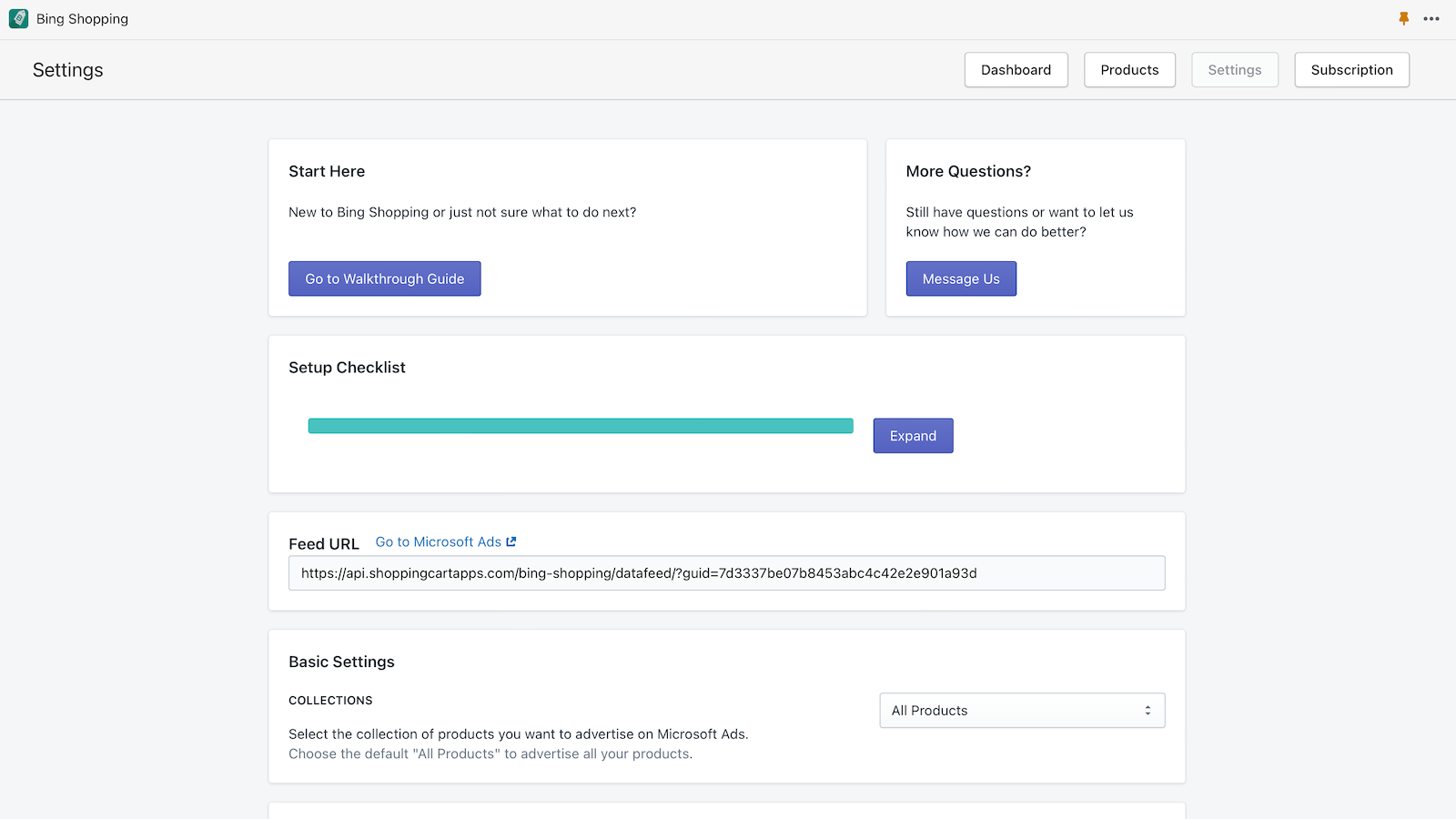Click the Bing Shopping app title
The height and width of the screenshot is (819, 1456).
[82, 19]
